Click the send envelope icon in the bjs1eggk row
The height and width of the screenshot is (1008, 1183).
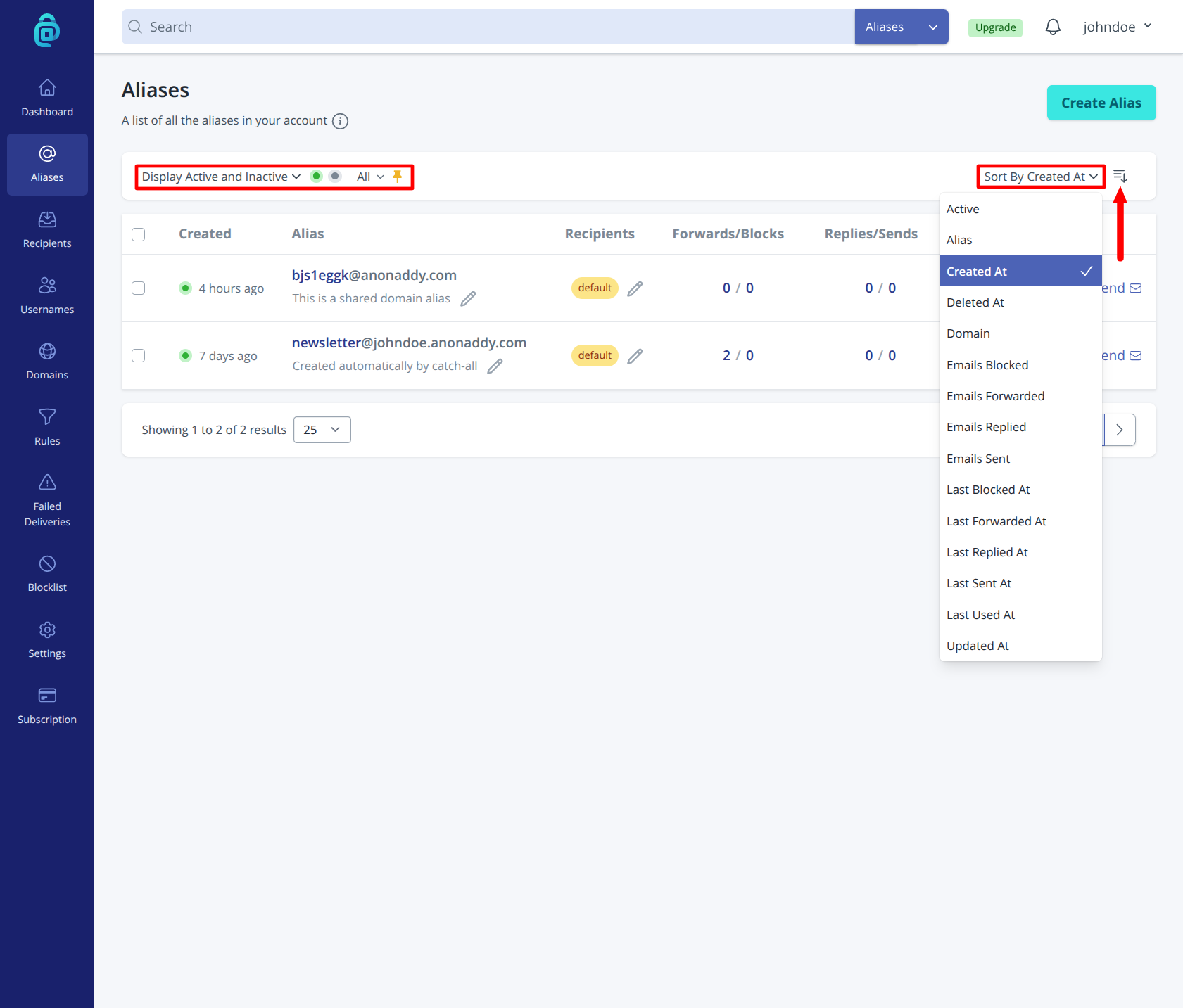(1136, 288)
